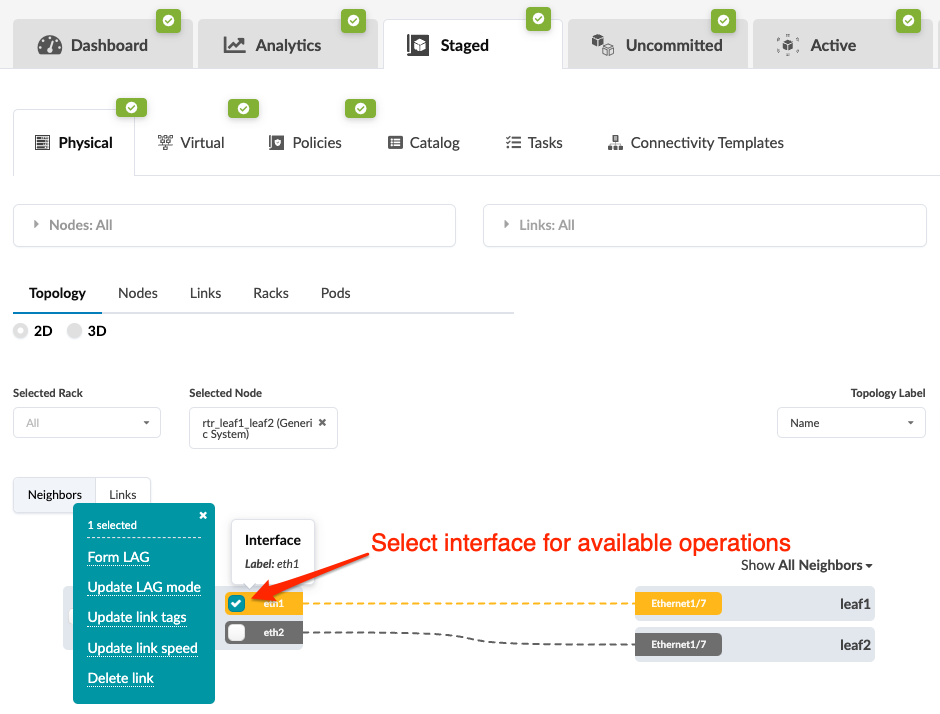Select the 3D topology radio button
This screenshot has height=714, width=940.
click(x=74, y=331)
